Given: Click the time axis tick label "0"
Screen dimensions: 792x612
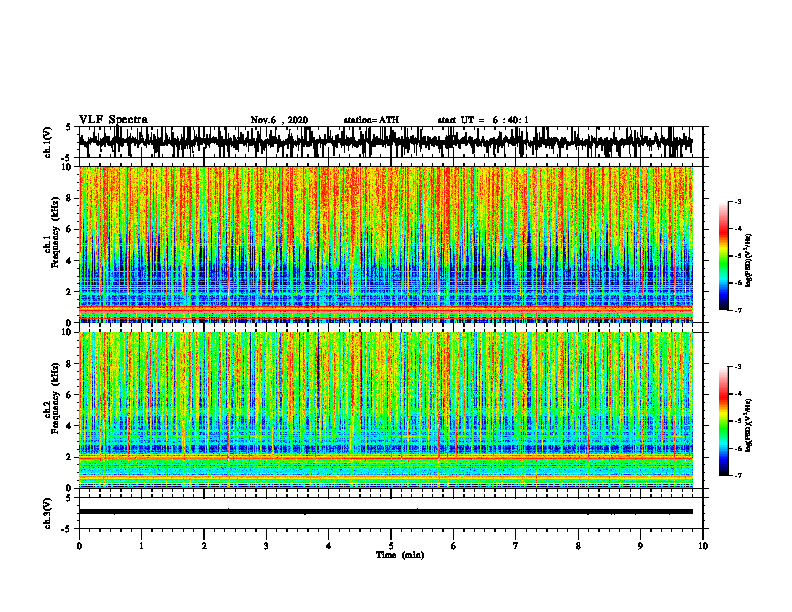Looking at the screenshot, I should point(79,546).
